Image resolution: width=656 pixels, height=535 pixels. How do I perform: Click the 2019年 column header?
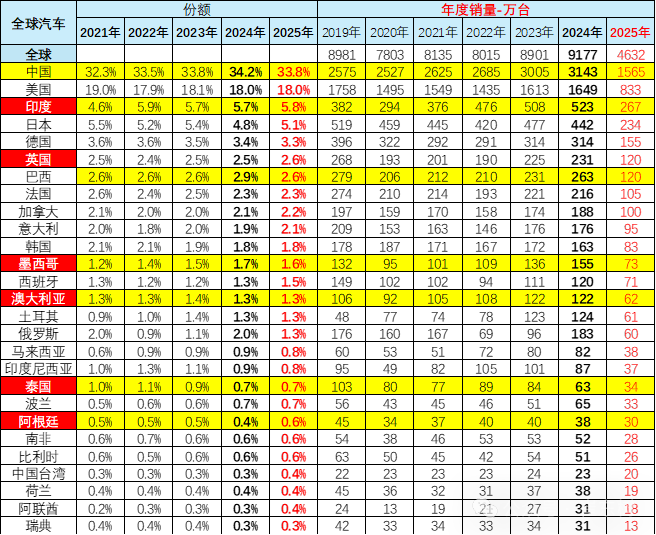click(342, 32)
